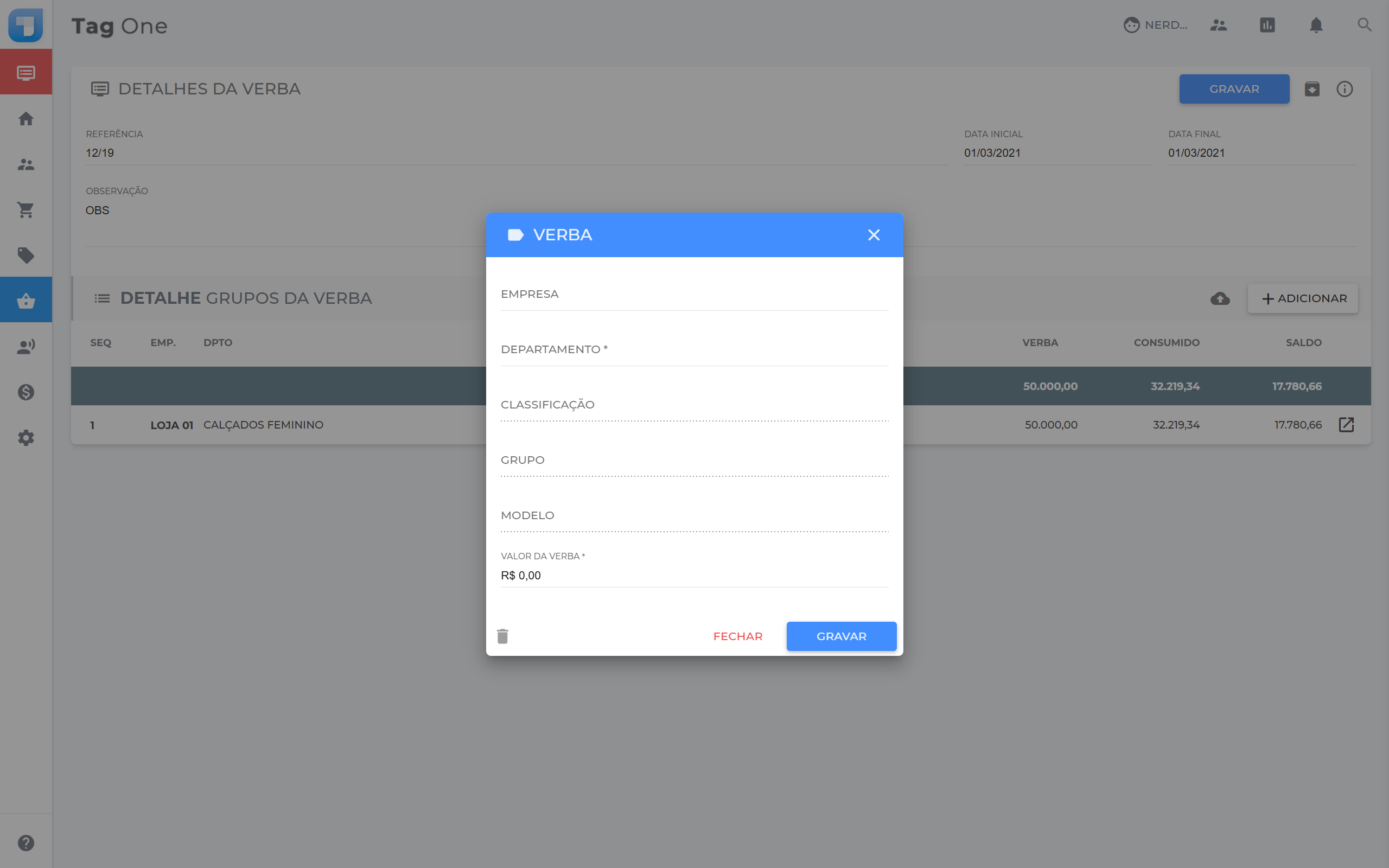Open the Empresa dropdown field
Screen dimensions: 1389x868
(694, 295)
